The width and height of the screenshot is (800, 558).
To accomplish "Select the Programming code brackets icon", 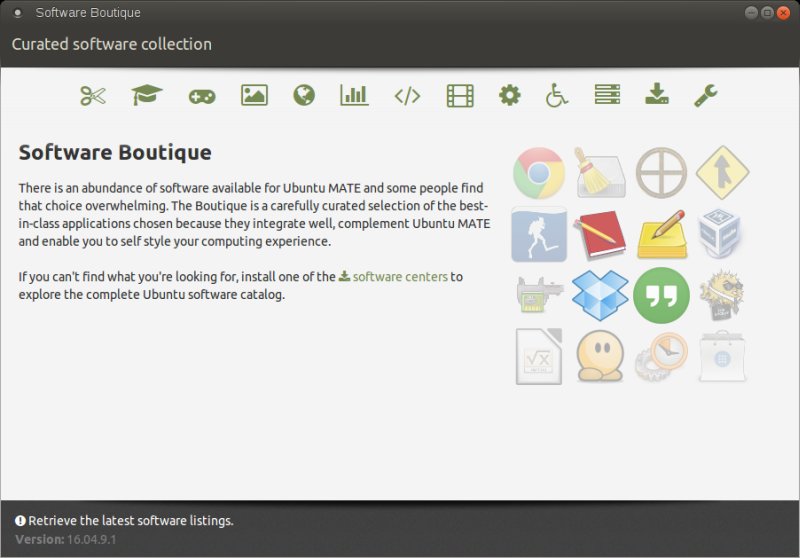I will (x=407, y=96).
